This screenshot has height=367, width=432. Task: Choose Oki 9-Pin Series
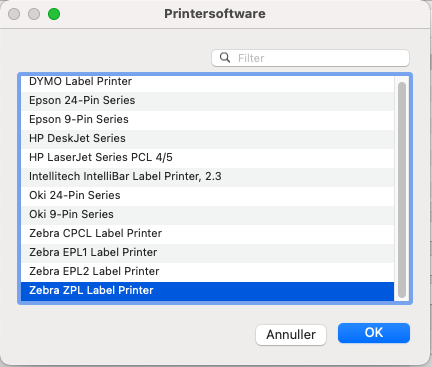pyautogui.click(x=207, y=214)
